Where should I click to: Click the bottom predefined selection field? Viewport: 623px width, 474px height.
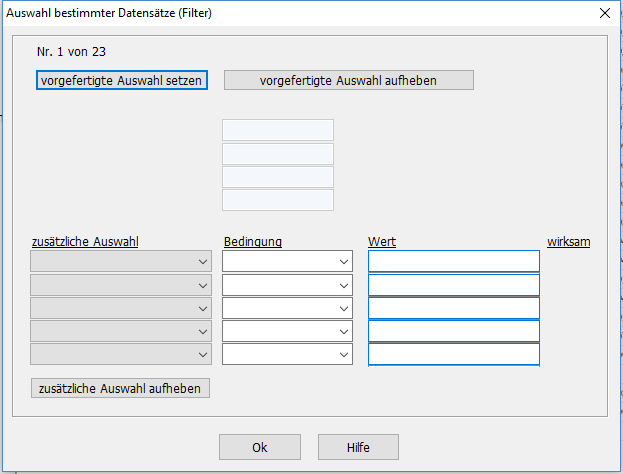pos(277,200)
